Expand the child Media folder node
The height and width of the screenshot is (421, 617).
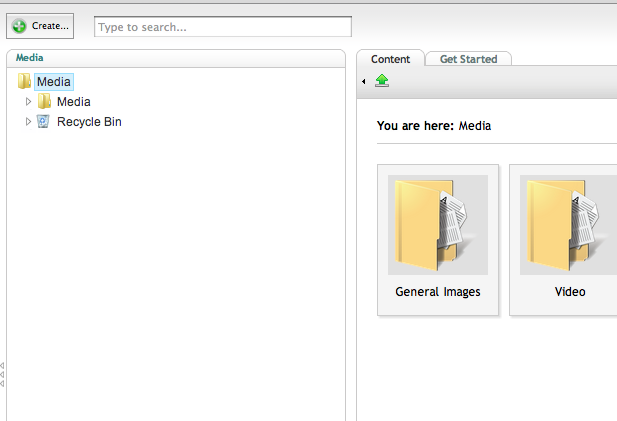28,102
